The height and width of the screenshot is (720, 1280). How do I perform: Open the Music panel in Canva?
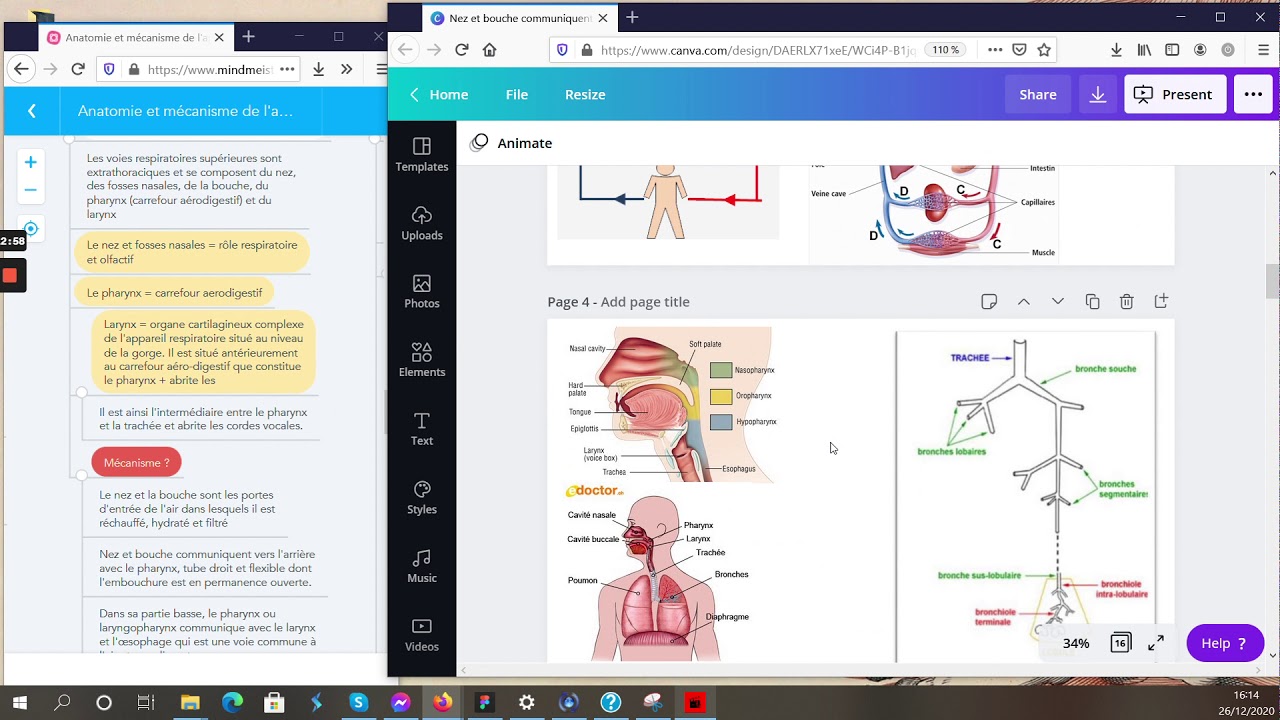click(x=421, y=566)
